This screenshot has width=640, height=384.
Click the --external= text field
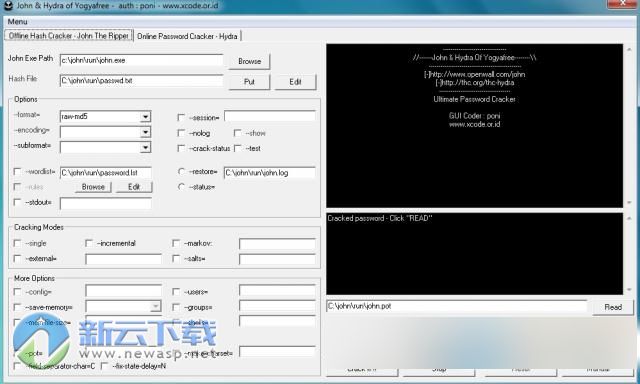point(123,259)
